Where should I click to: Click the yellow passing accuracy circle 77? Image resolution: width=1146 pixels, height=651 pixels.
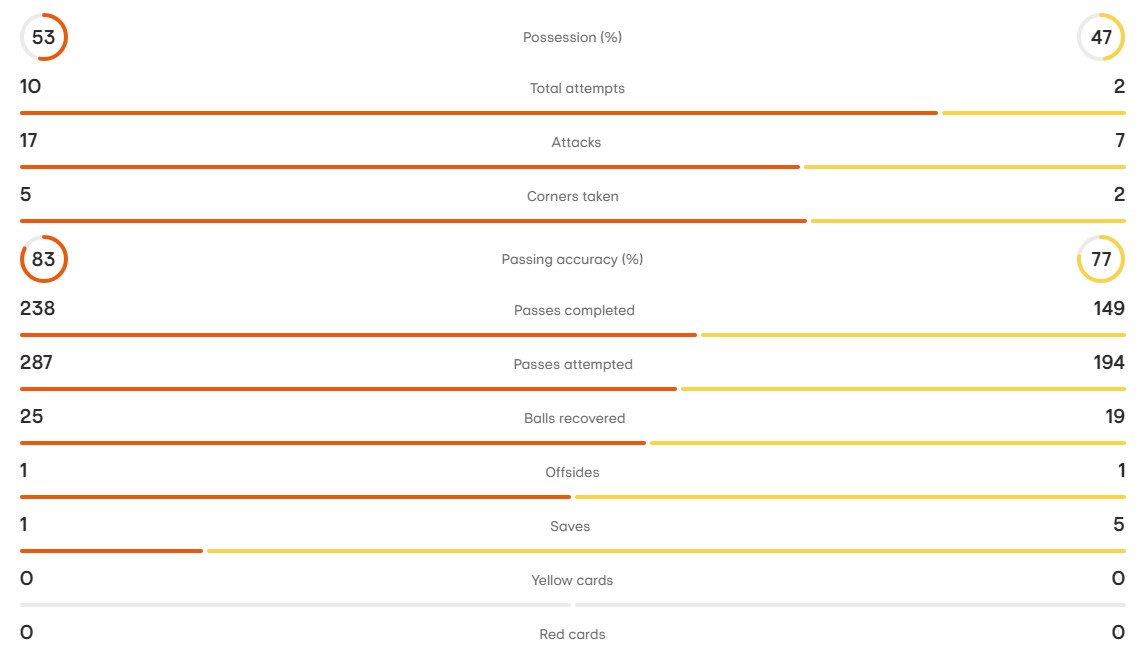pos(1101,259)
